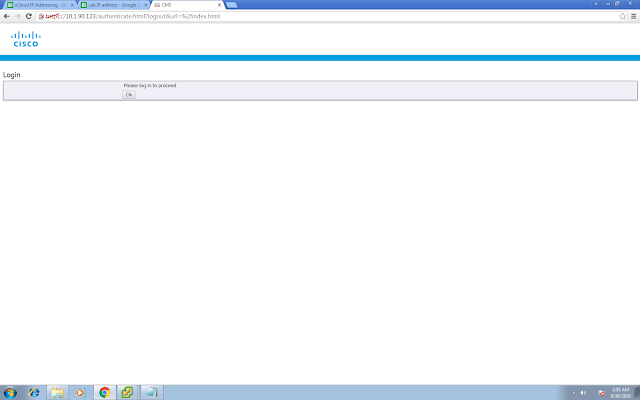Click the Cisco logo in page header

click(x=26, y=39)
